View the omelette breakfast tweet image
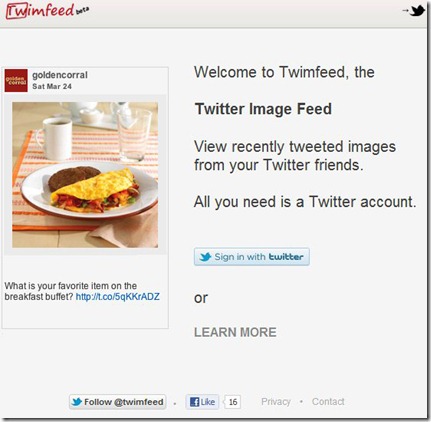The width and height of the screenshot is (431, 422). pyautogui.click(x=85, y=175)
